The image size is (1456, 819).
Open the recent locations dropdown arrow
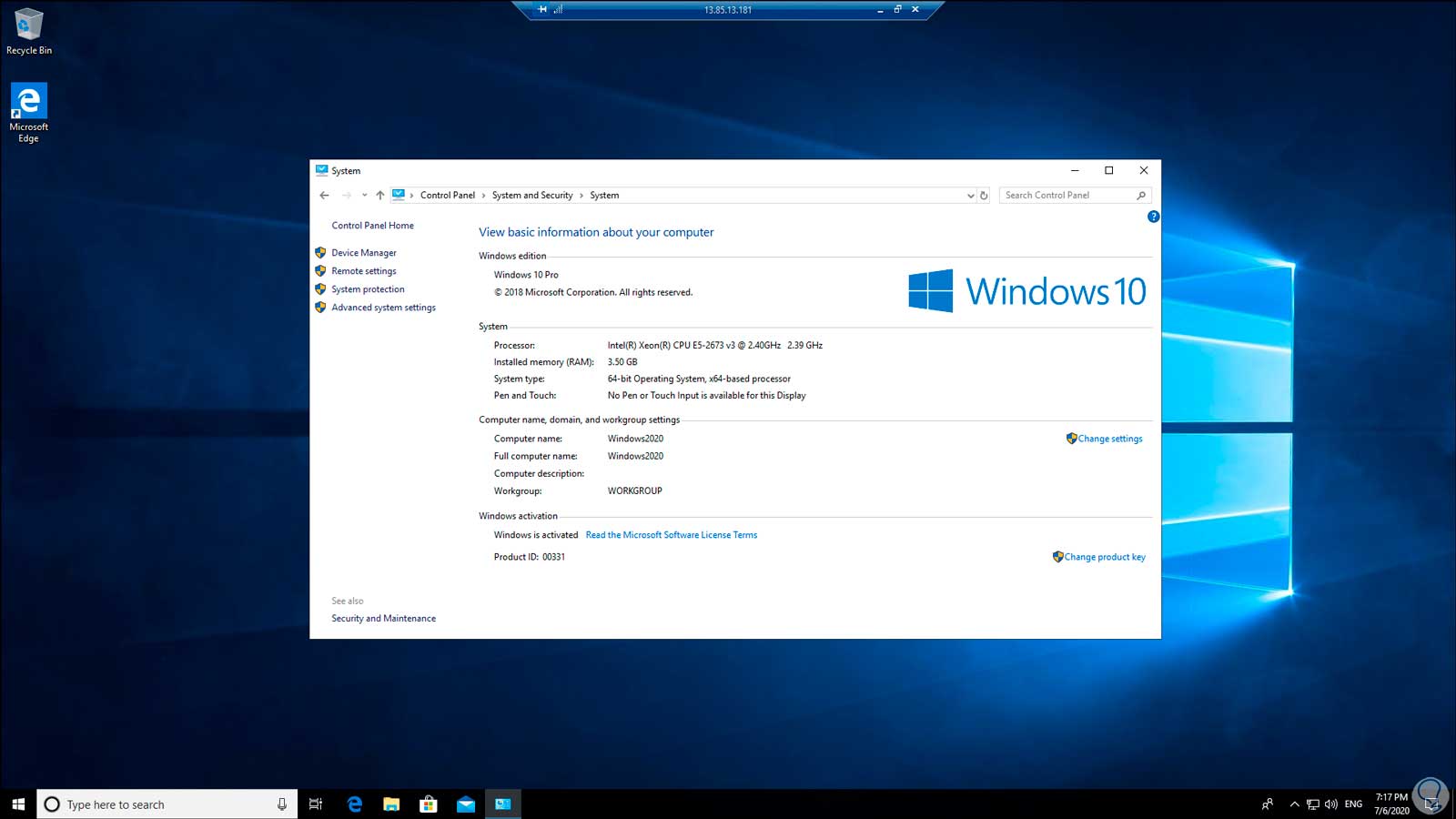point(364,196)
